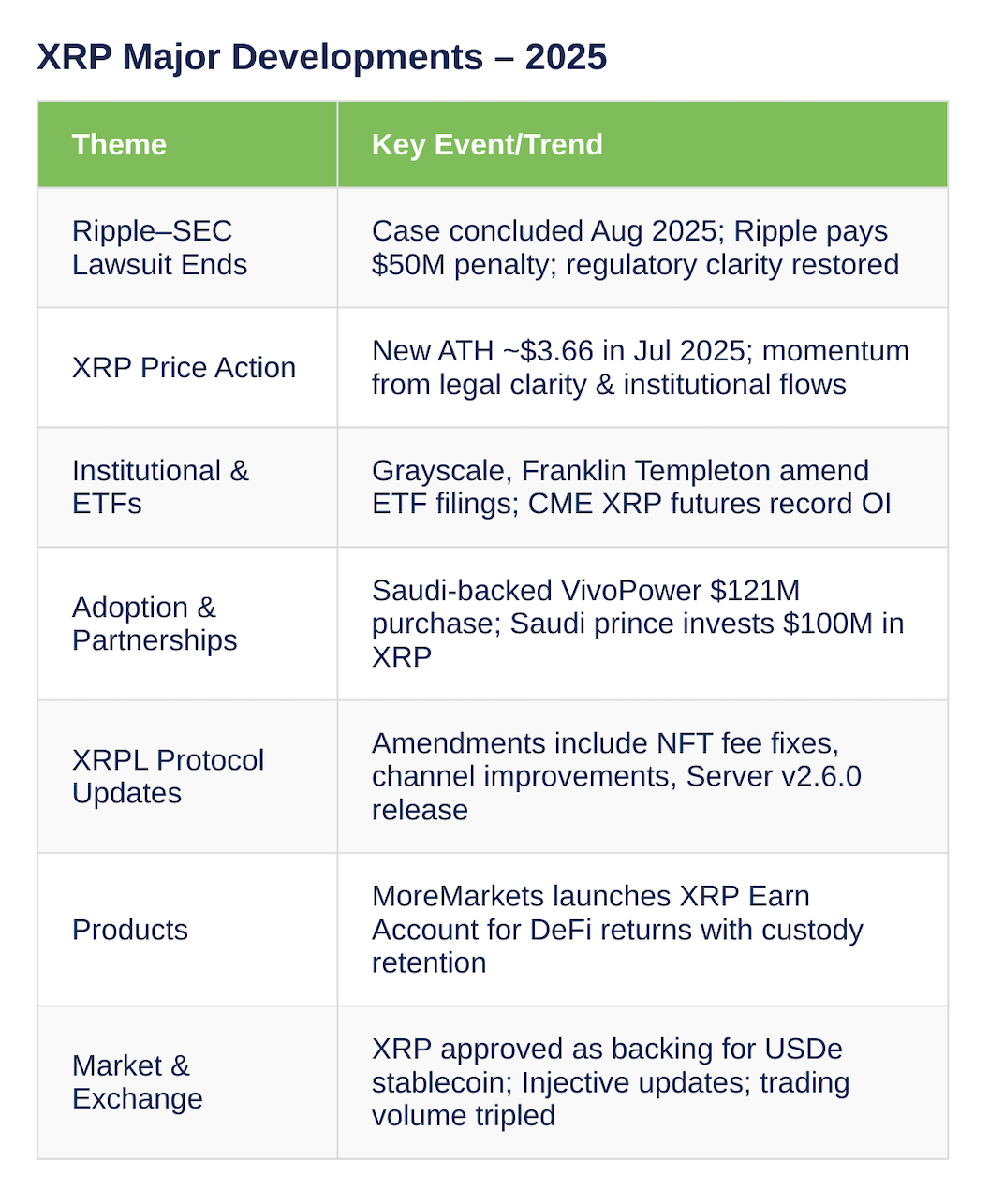Select the Institutional & ETFs cell
989x1204 pixels.
coord(187,487)
